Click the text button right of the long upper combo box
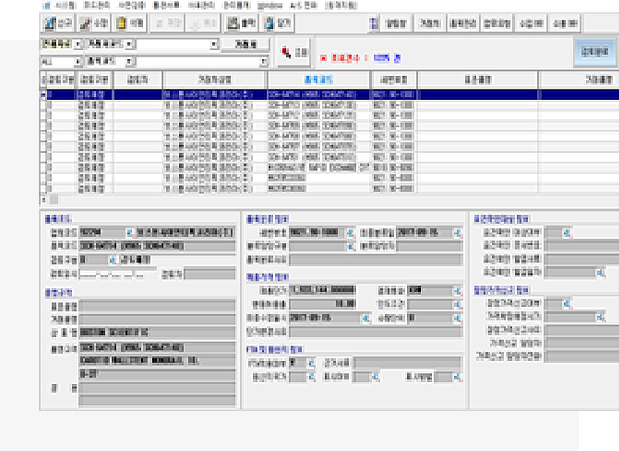619x451 pixels. click(245, 45)
